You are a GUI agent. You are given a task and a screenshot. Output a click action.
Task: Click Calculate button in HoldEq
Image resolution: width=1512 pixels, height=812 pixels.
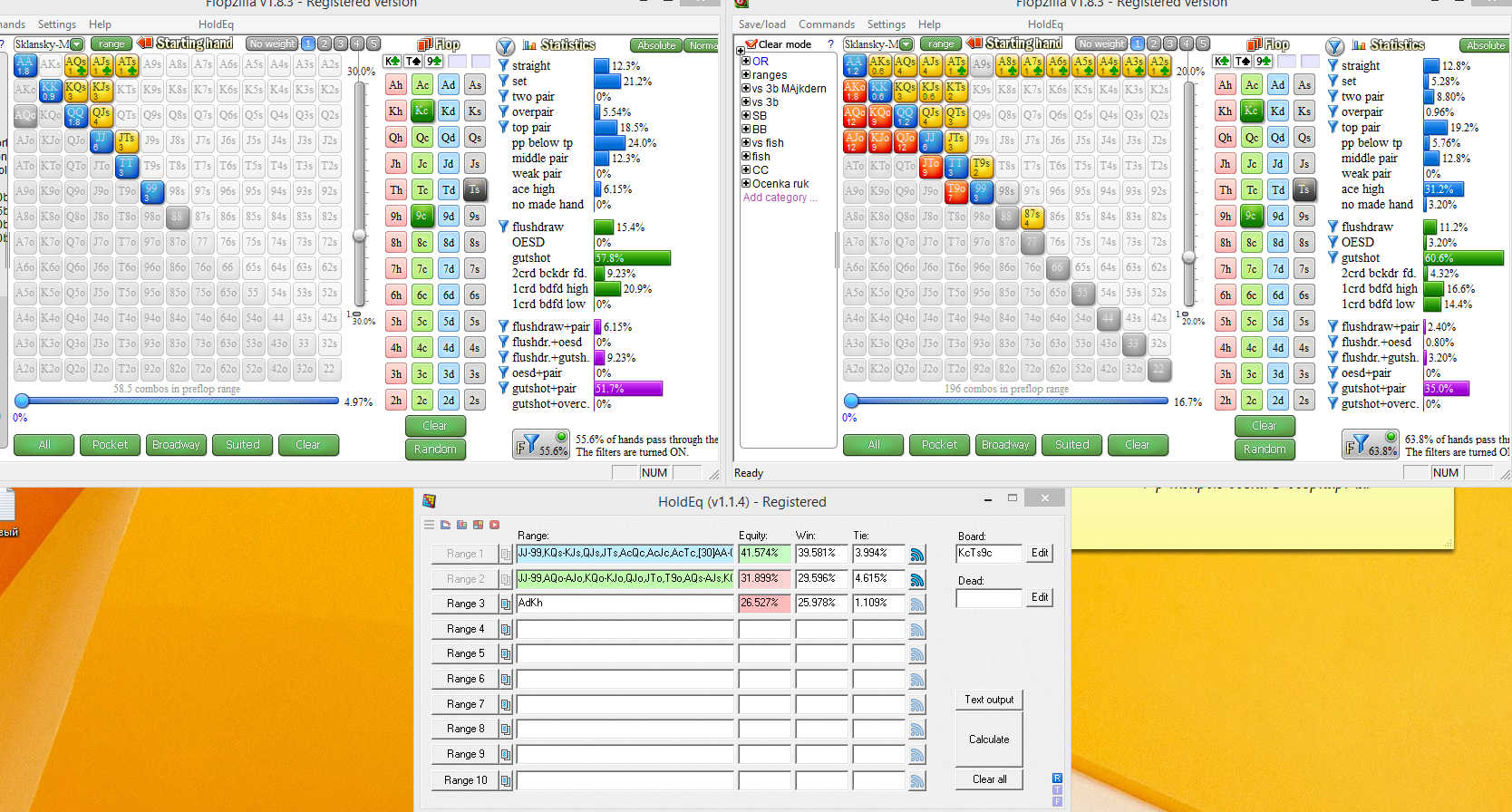(x=989, y=739)
